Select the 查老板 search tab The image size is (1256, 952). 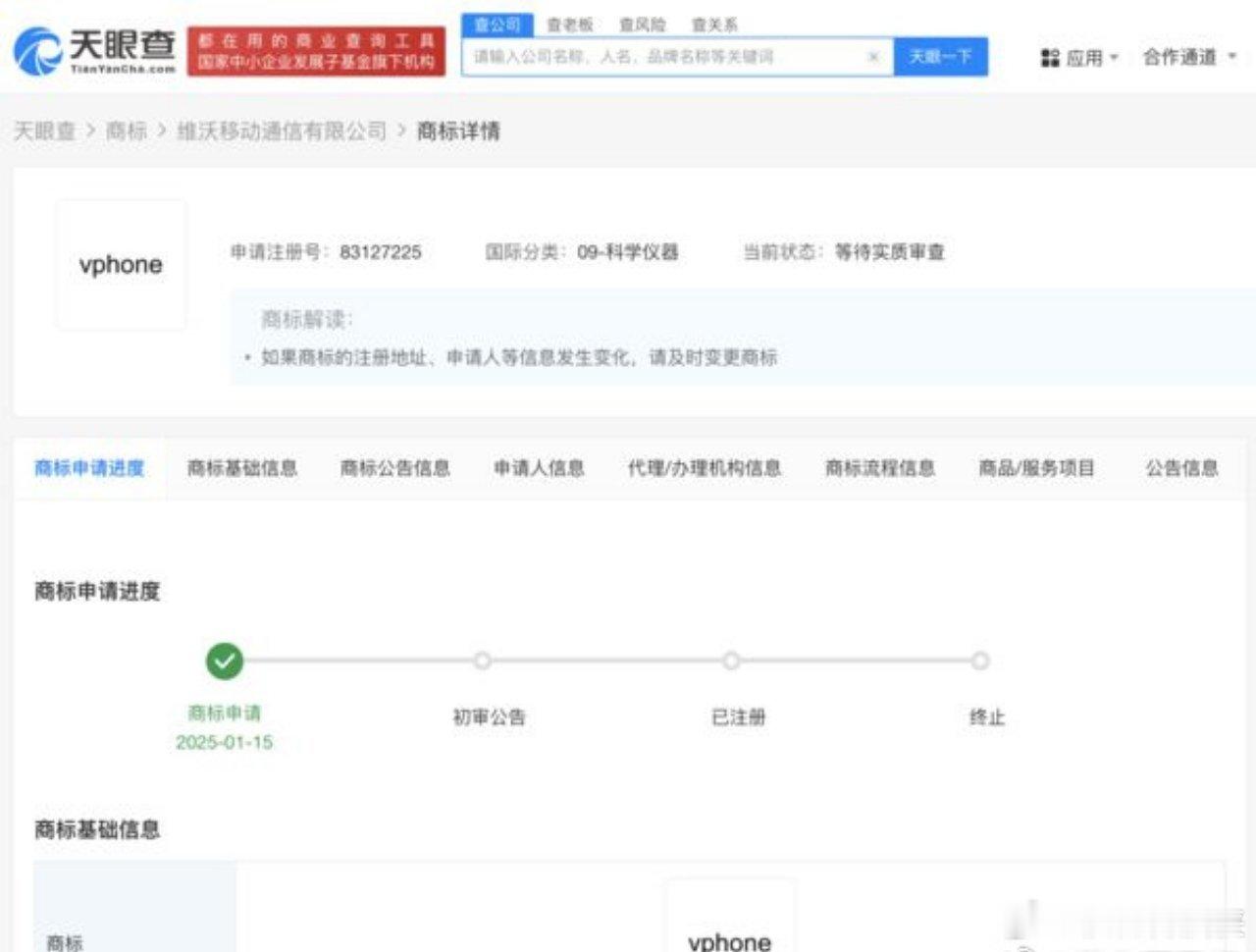point(570,25)
